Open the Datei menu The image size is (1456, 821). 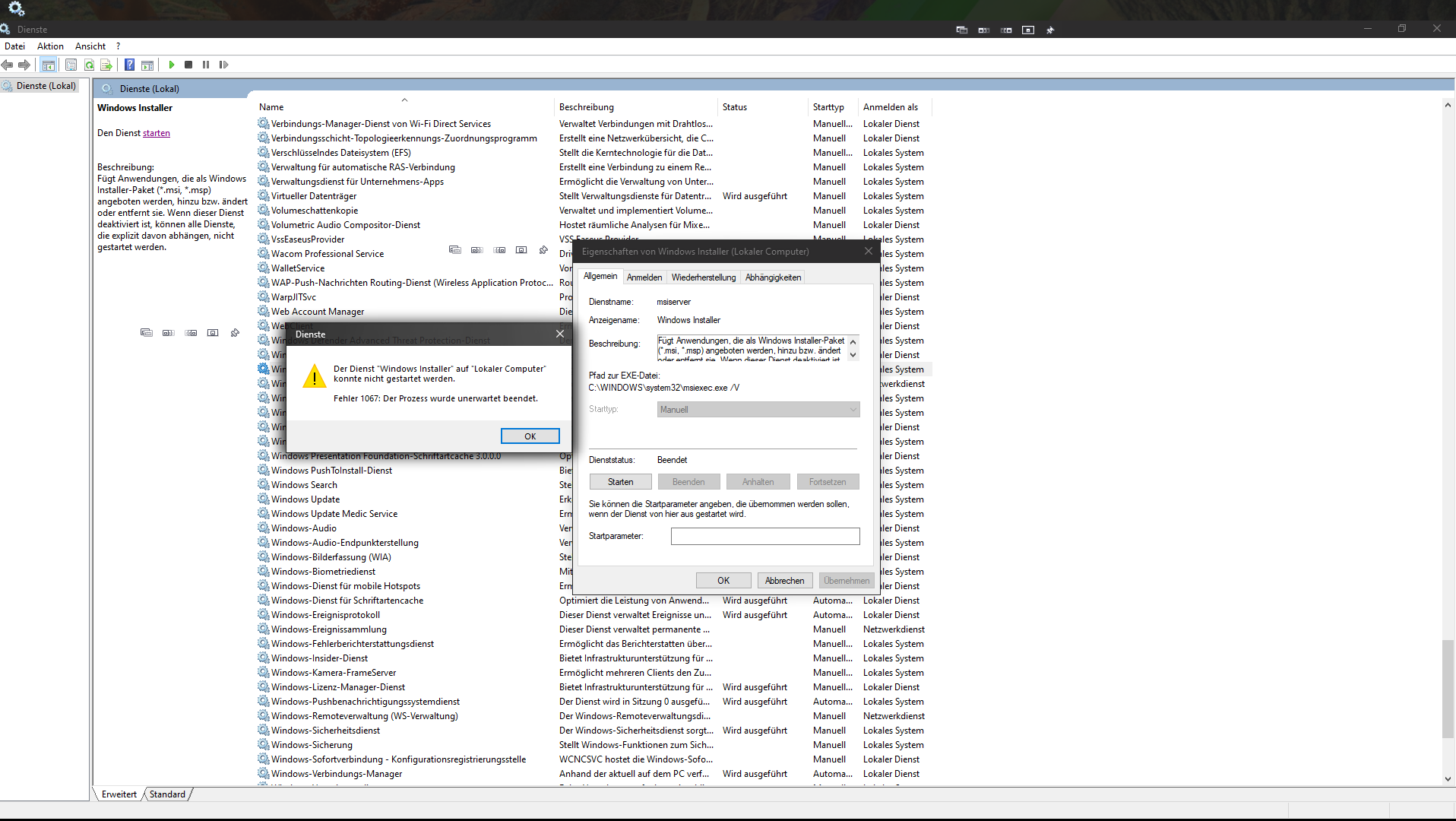[x=14, y=46]
